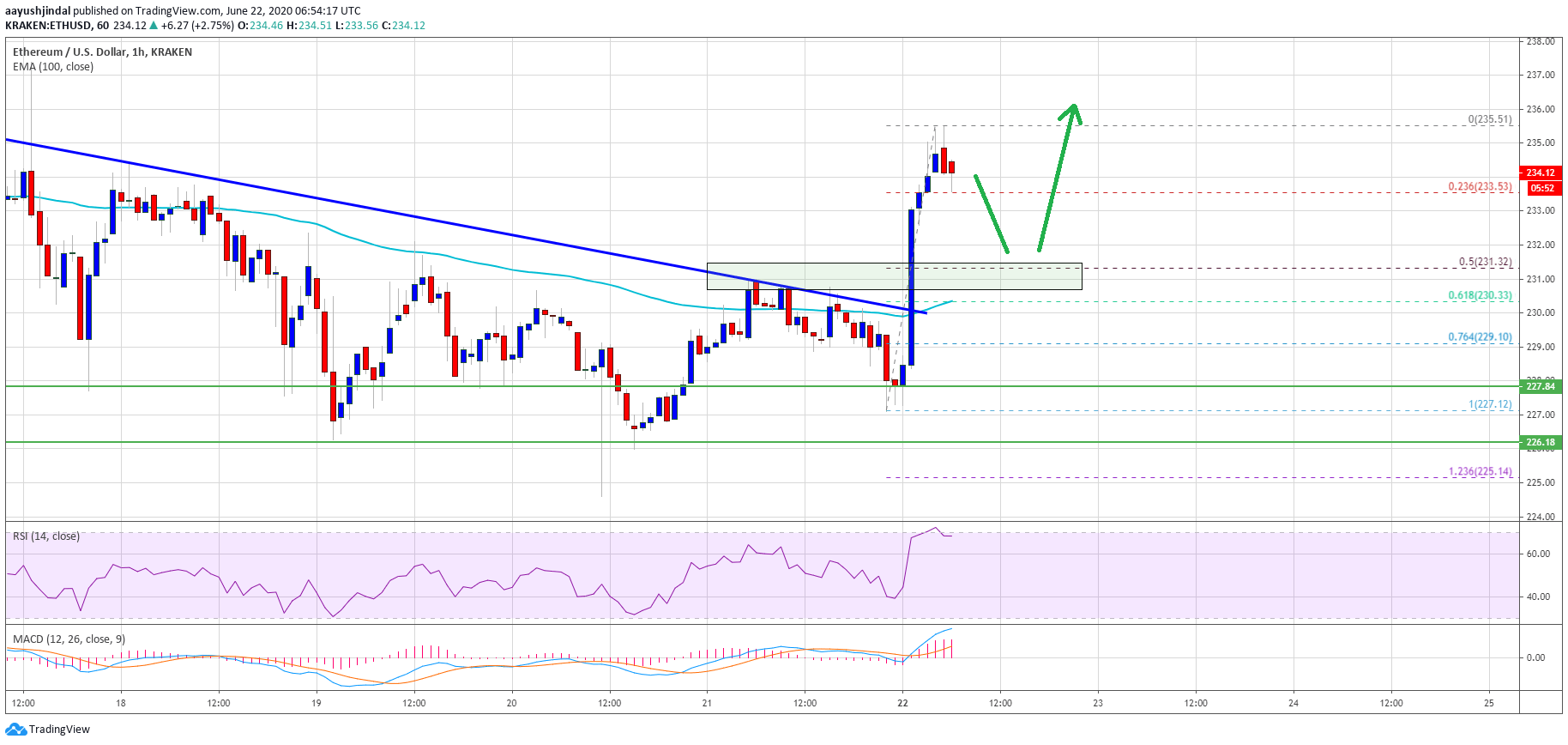Click the RSI scale value 40.00
This screenshot has width=1568, height=745.
tap(1538, 597)
